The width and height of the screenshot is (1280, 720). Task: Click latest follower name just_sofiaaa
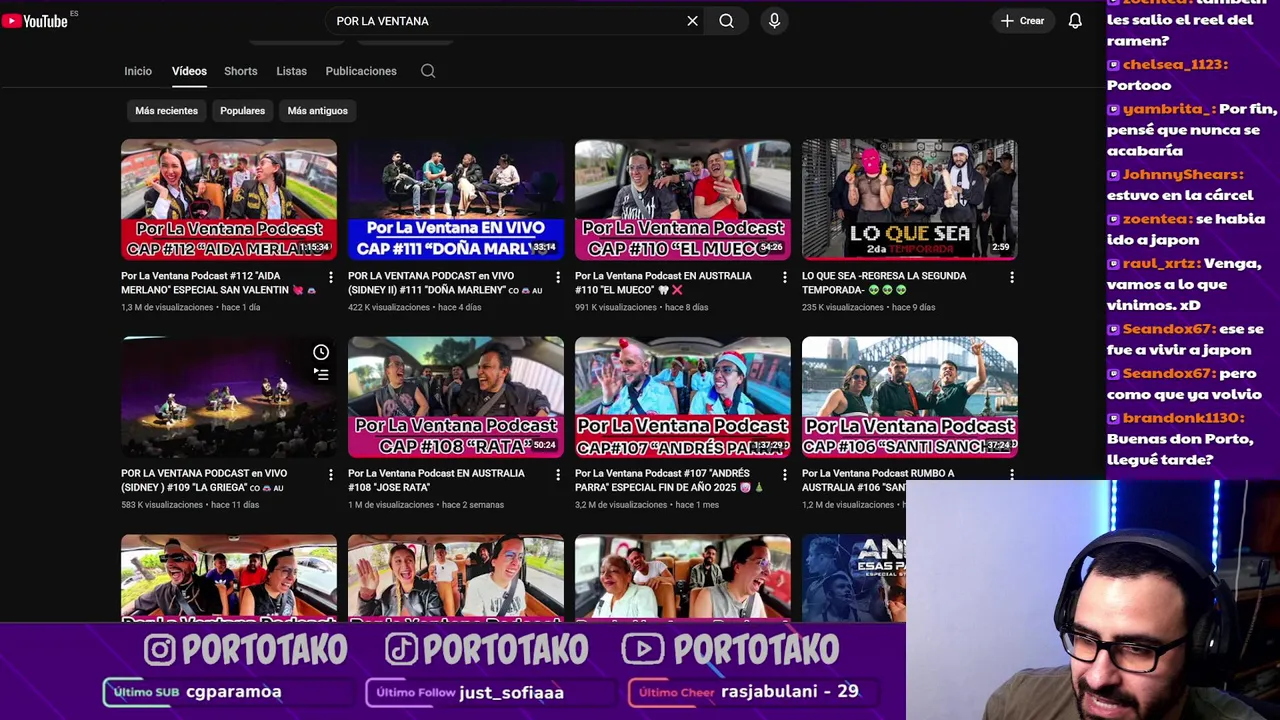click(x=511, y=692)
